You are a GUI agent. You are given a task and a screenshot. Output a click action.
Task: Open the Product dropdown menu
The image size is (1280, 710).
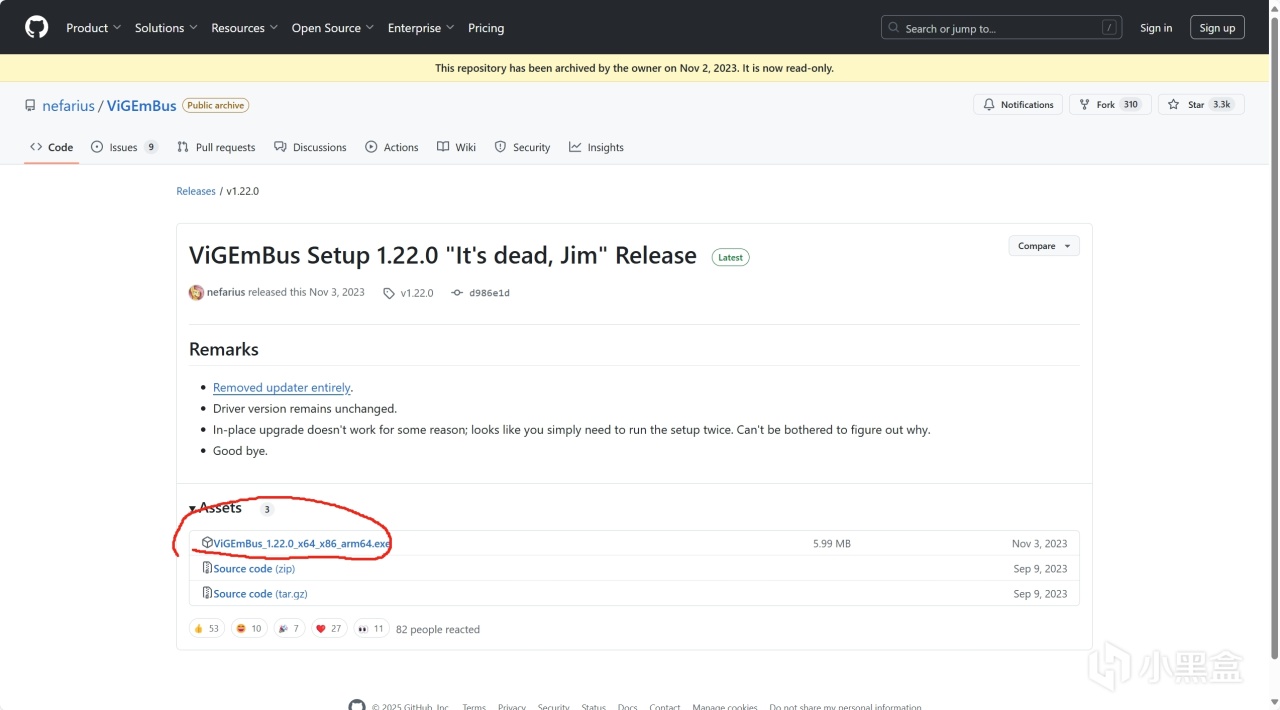(94, 28)
